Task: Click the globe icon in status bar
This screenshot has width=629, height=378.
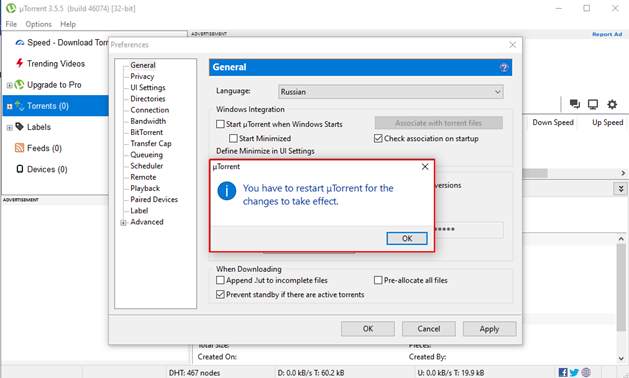Action: click(x=586, y=372)
